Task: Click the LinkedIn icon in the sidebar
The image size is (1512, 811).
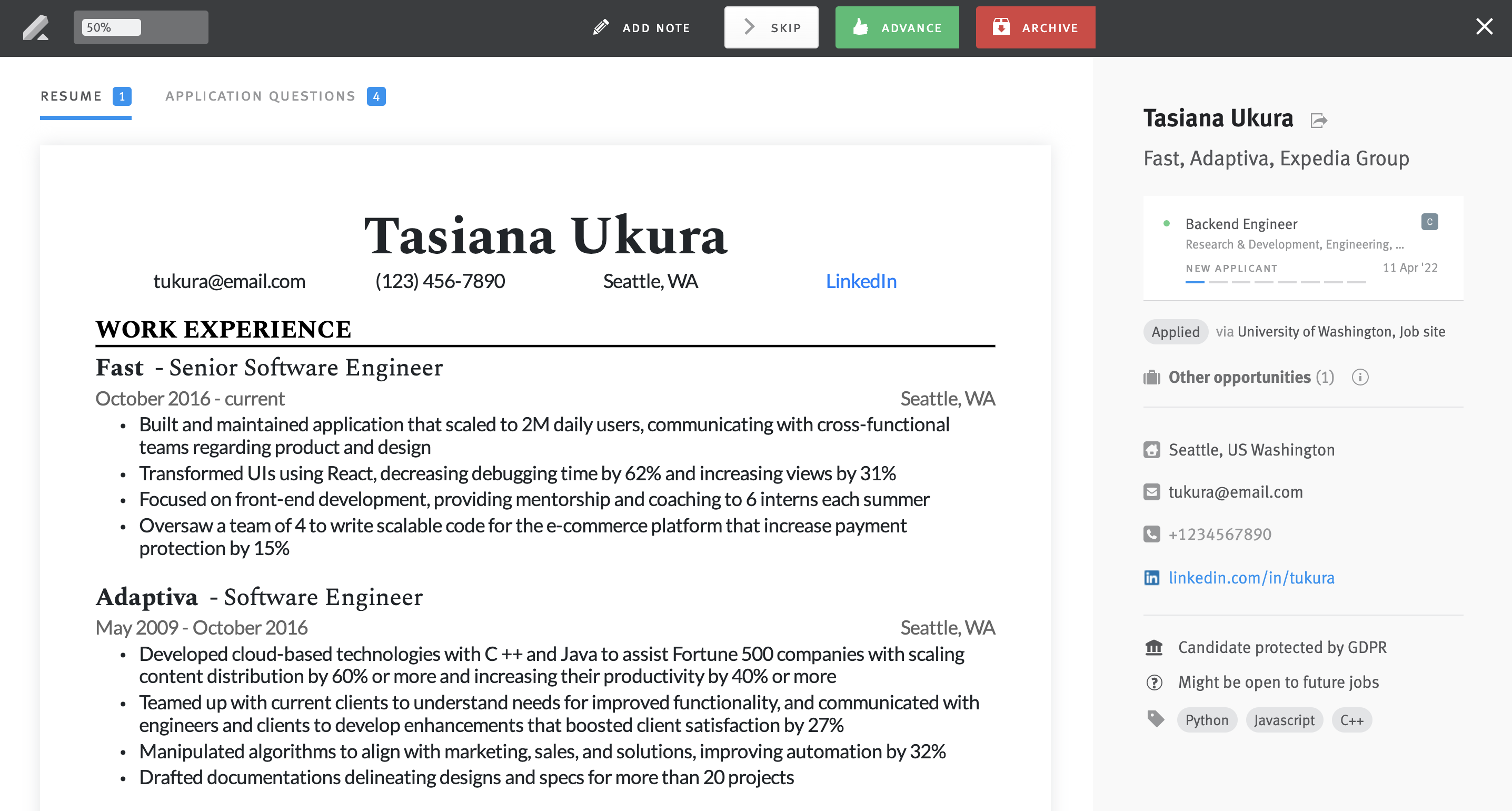Action: [x=1153, y=578]
